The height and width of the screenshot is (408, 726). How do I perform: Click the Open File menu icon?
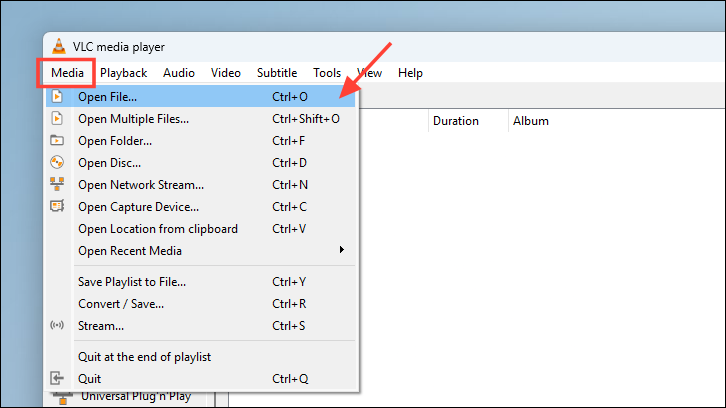57,97
